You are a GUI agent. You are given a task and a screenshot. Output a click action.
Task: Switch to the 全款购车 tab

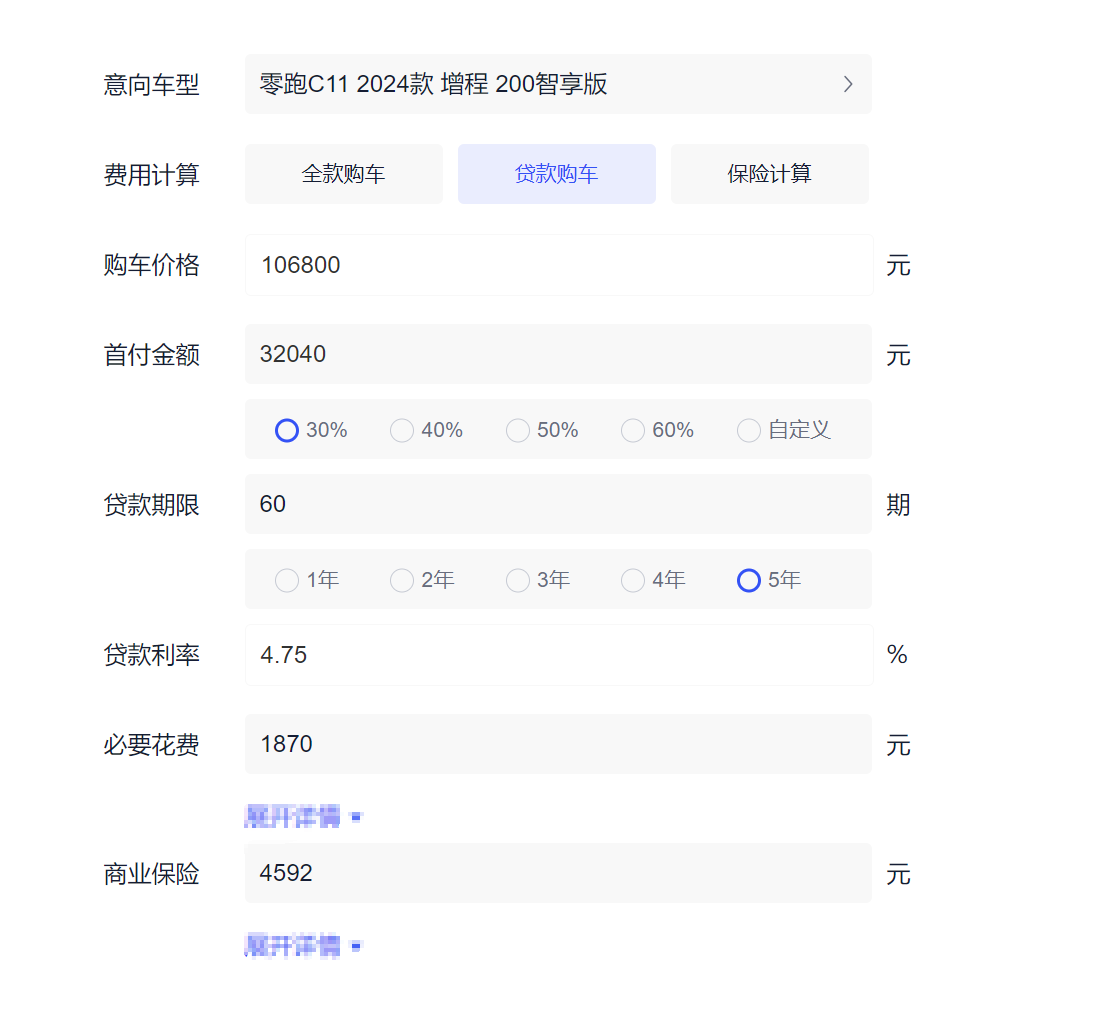[x=344, y=174]
